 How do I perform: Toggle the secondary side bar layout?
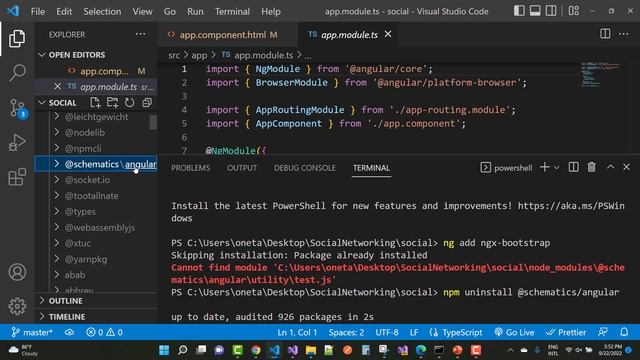pos(551,11)
